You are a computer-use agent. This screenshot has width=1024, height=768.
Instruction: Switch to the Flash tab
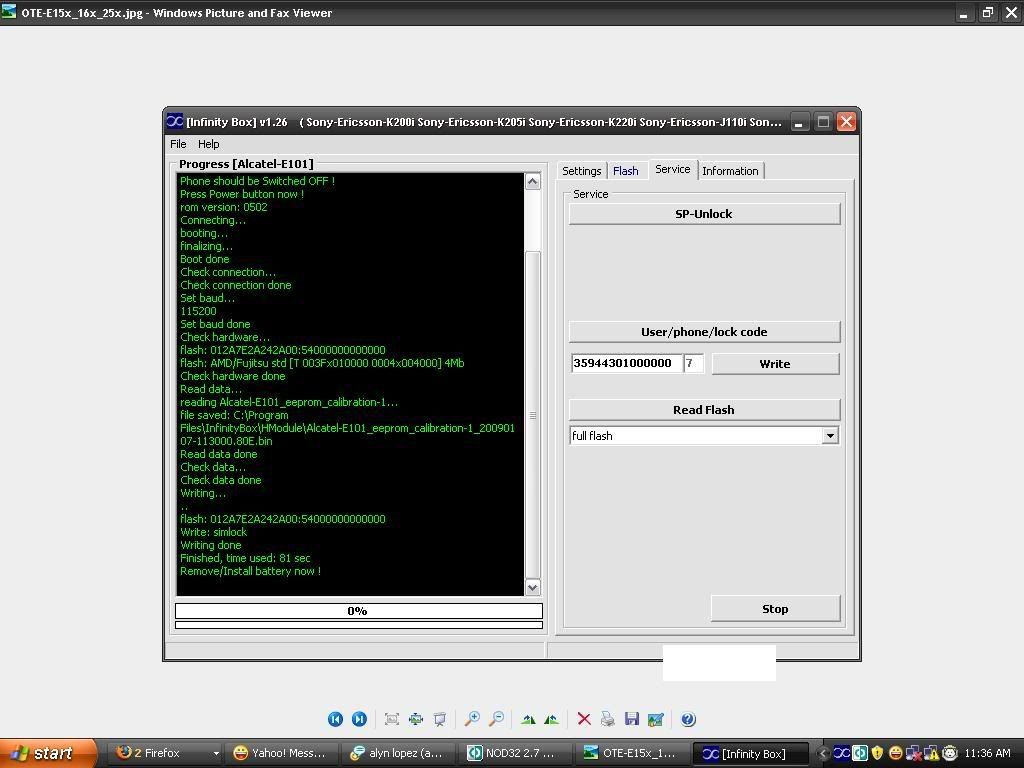tap(625, 171)
